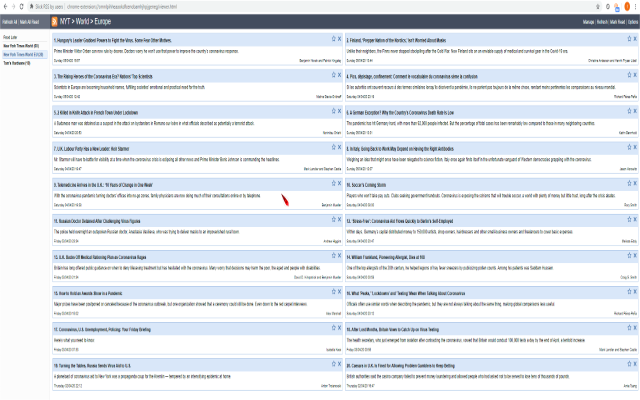Click X on article 12 Stress-free Coronavirus Aid
This screenshot has height=400, width=640.
coord(635,219)
